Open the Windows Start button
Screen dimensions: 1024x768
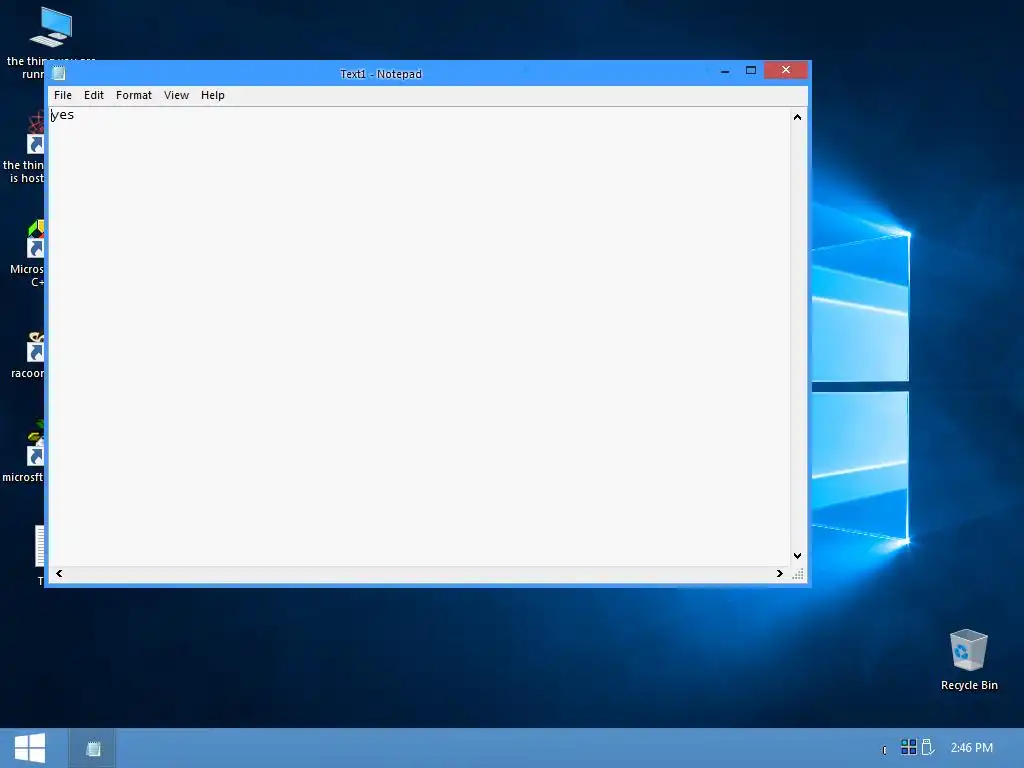[29, 748]
